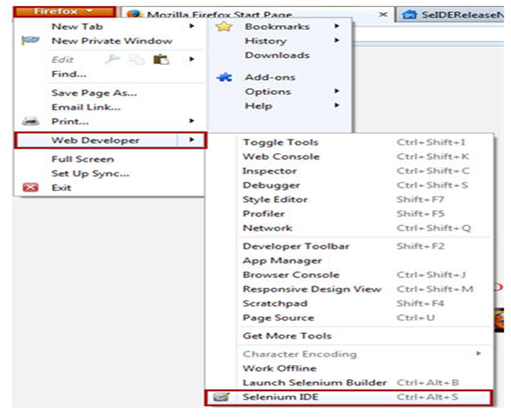Select Help menu entry
This screenshot has height=420, width=511.
click(279, 106)
